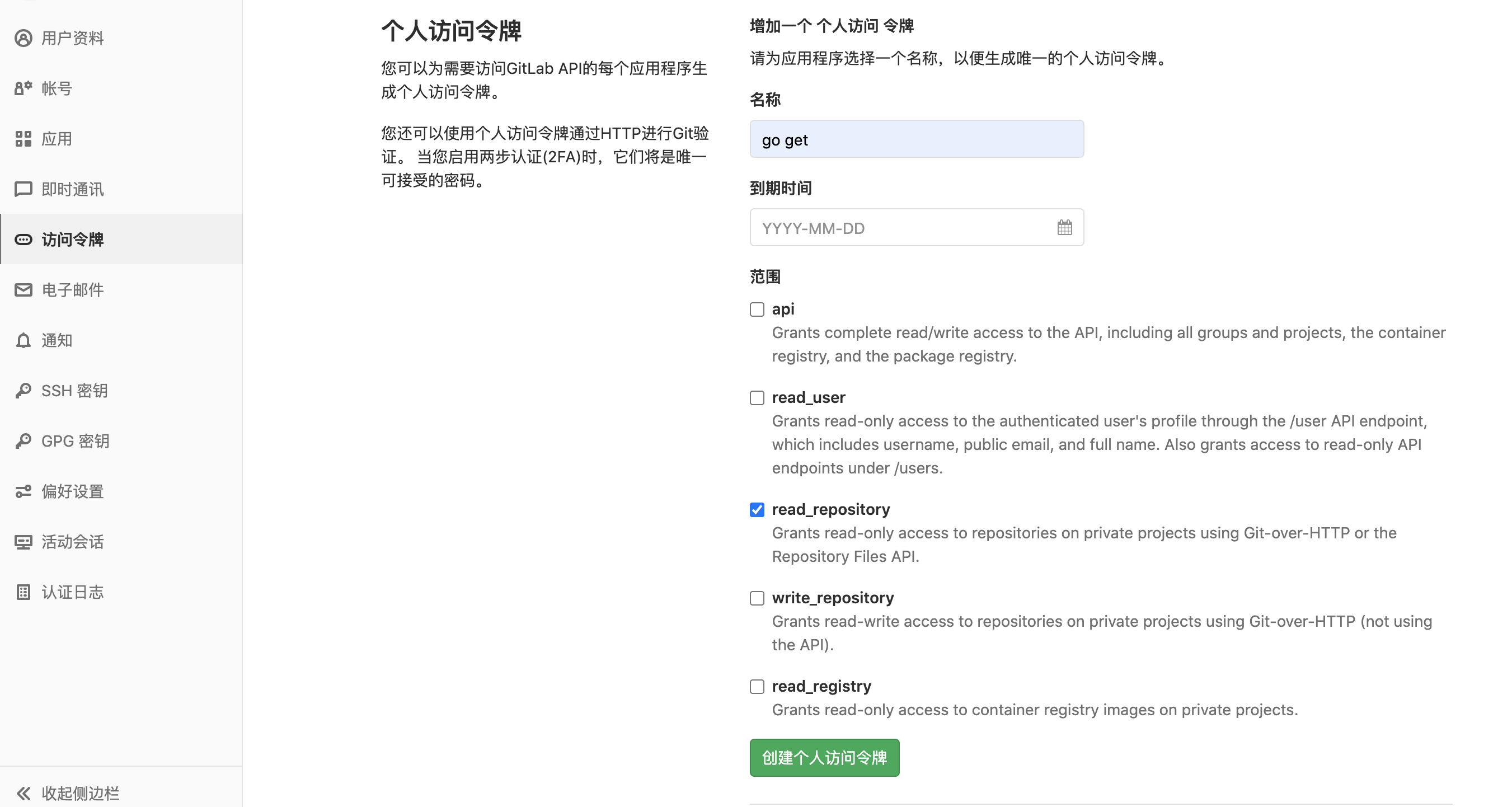Open the GPG 密钥 settings
The image size is (1512, 807).
[x=74, y=441]
